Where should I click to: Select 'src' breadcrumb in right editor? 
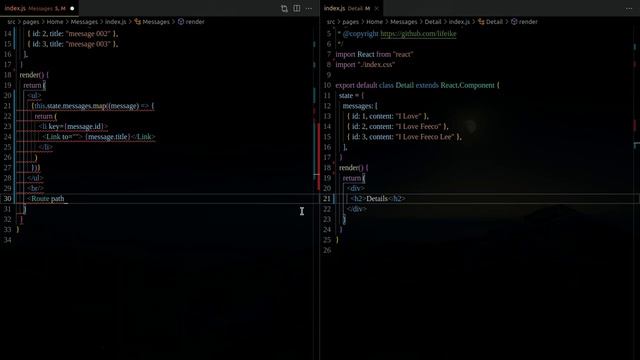click(331, 22)
